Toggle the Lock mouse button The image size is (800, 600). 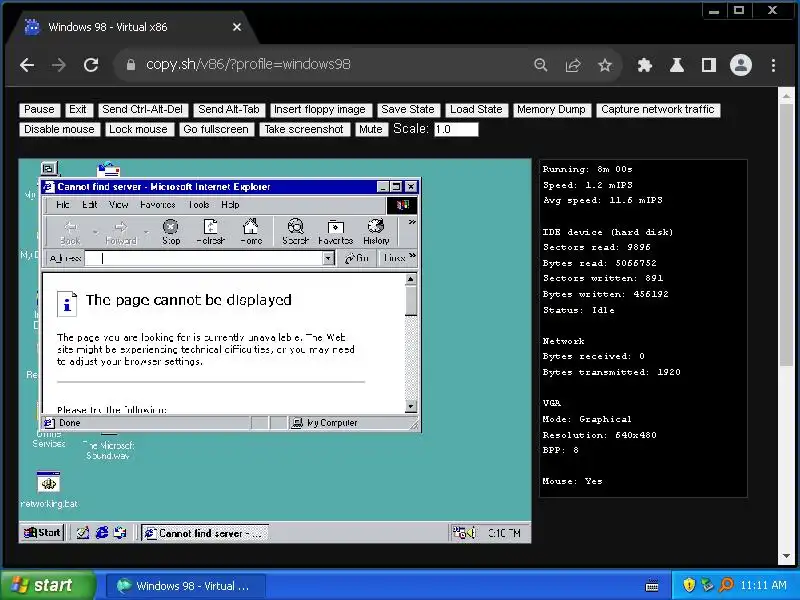139,130
